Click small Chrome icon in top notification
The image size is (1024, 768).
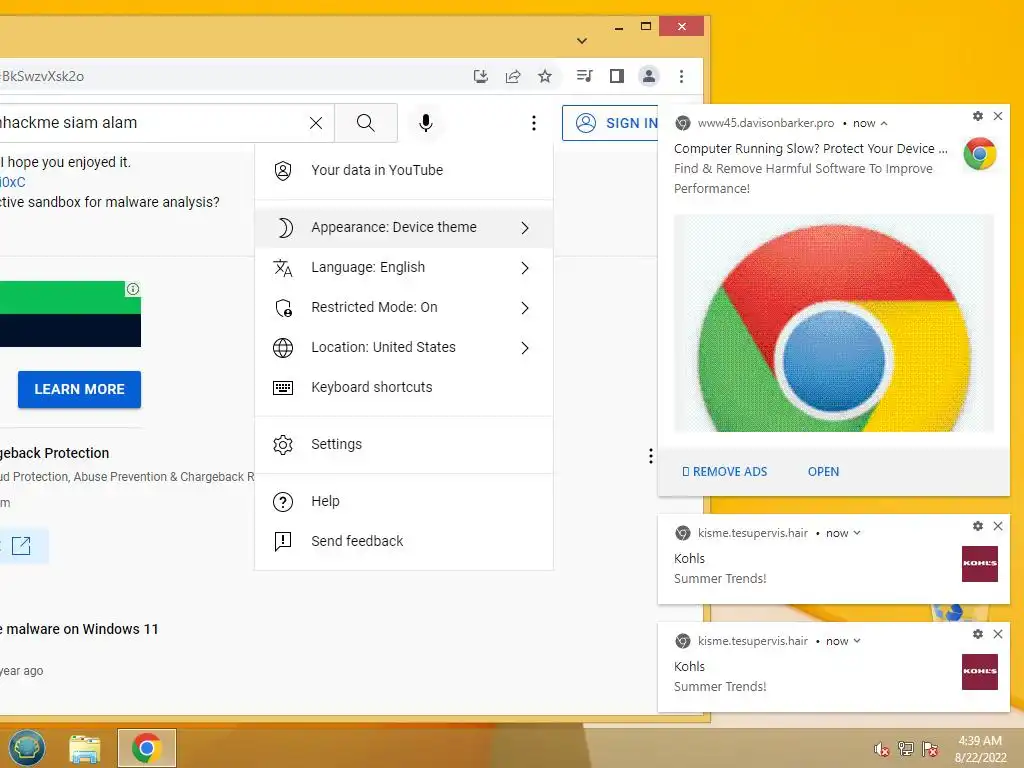pyautogui.click(x=980, y=153)
